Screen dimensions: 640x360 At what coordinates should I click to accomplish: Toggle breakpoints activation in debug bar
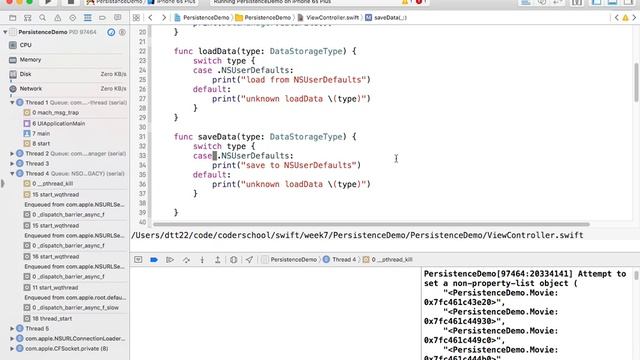[x=154, y=260]
